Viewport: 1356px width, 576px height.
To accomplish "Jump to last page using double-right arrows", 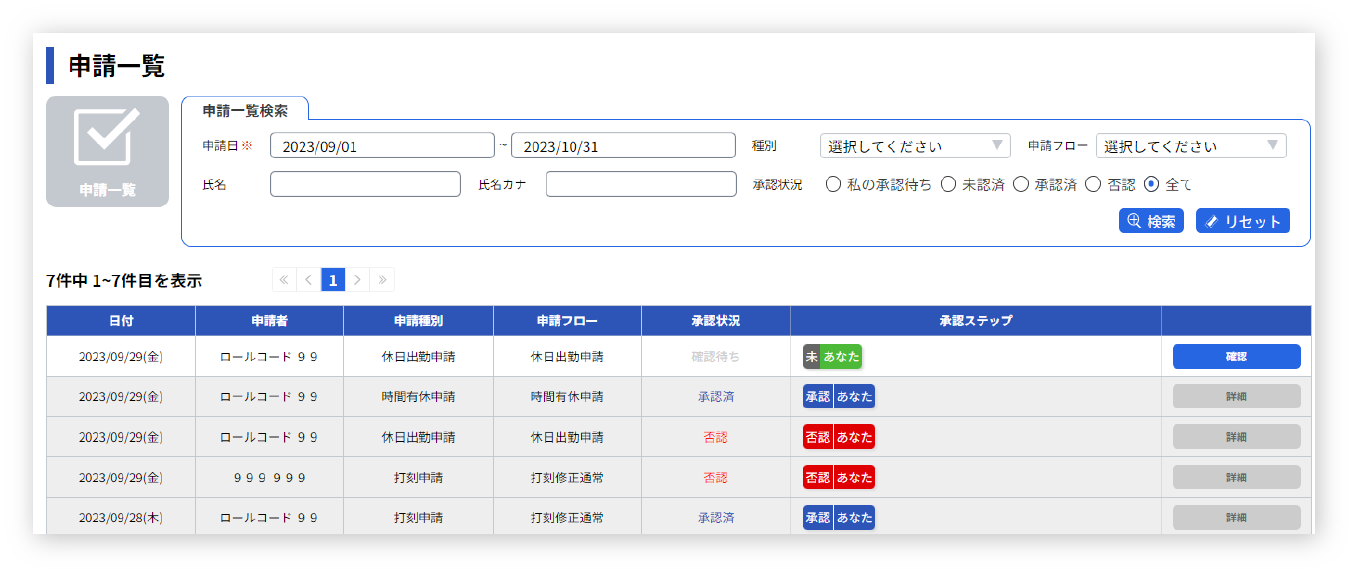I will [382, 279].
